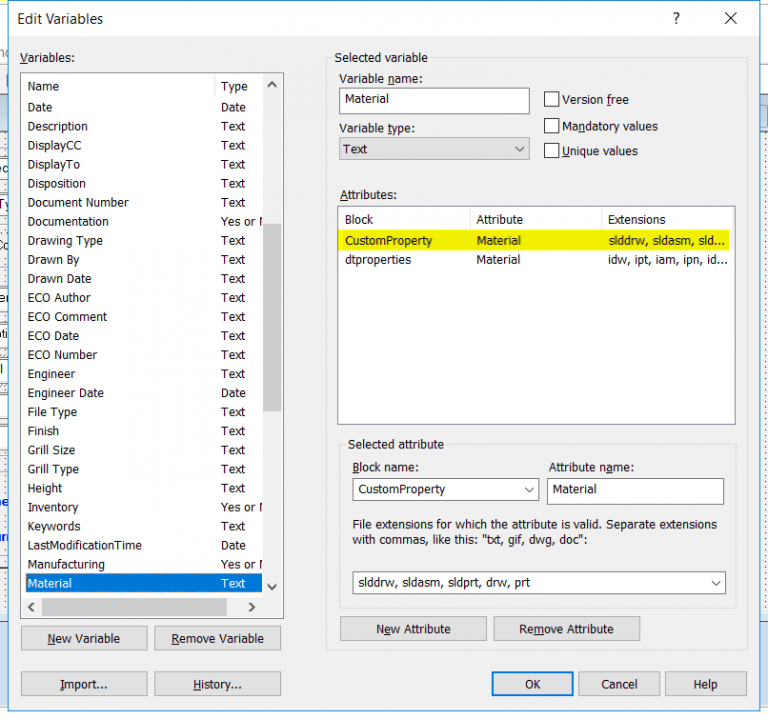Screen dimensions: 768x719
Task: Add a New Attribute
Action: (x=413, y=629)
